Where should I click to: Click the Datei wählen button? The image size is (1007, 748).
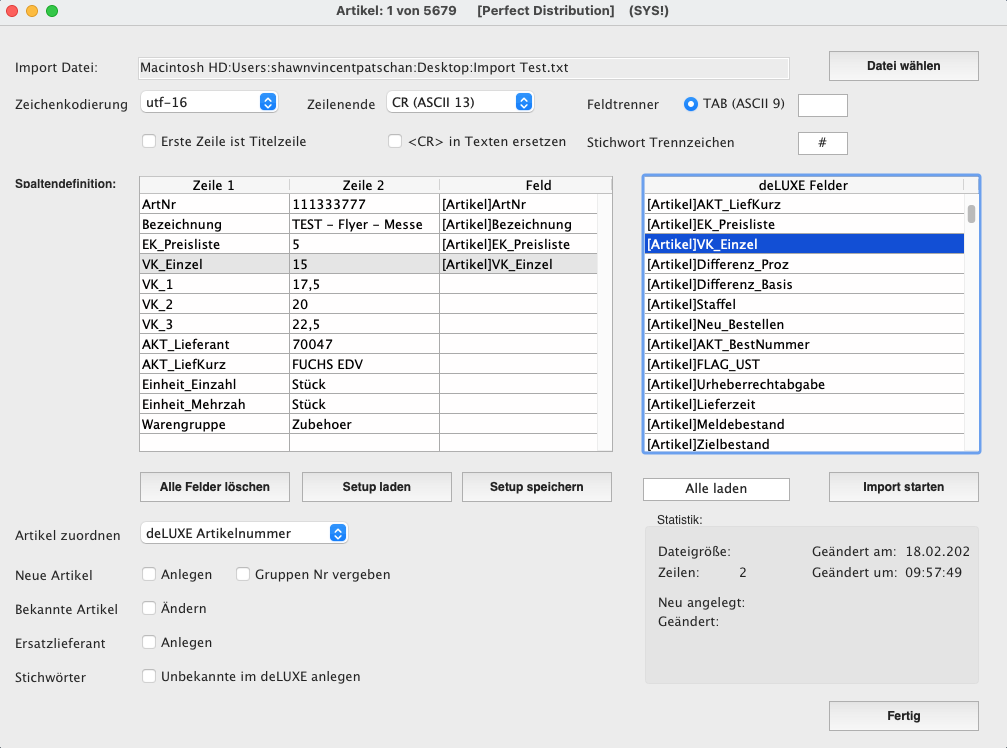click(902, 66)
